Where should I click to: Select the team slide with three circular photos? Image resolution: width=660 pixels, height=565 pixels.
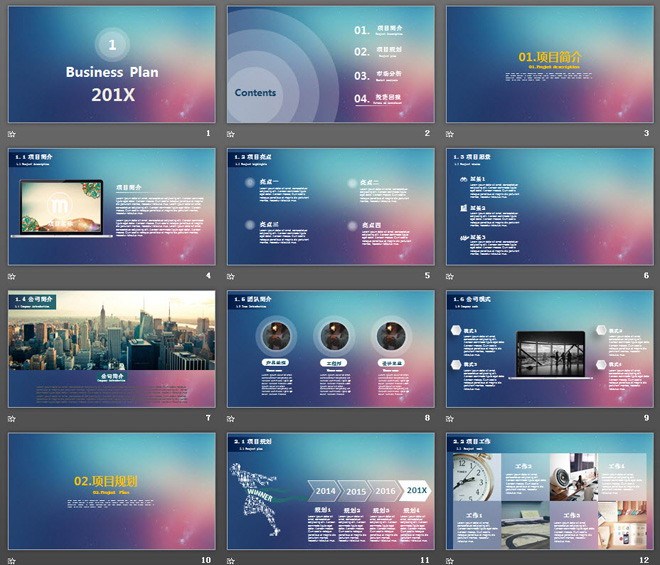point(330,348)
